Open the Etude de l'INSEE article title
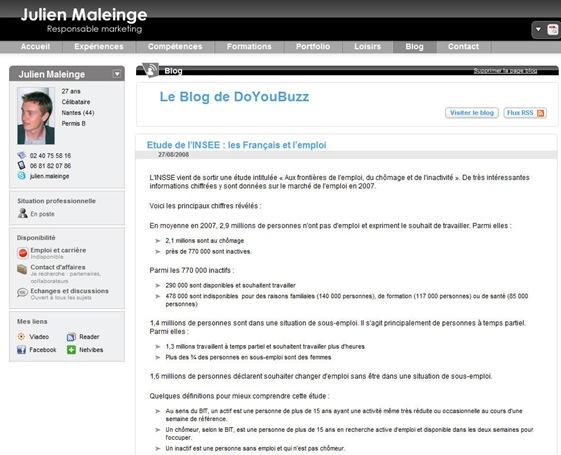561x455 pixels. (236, 145)
